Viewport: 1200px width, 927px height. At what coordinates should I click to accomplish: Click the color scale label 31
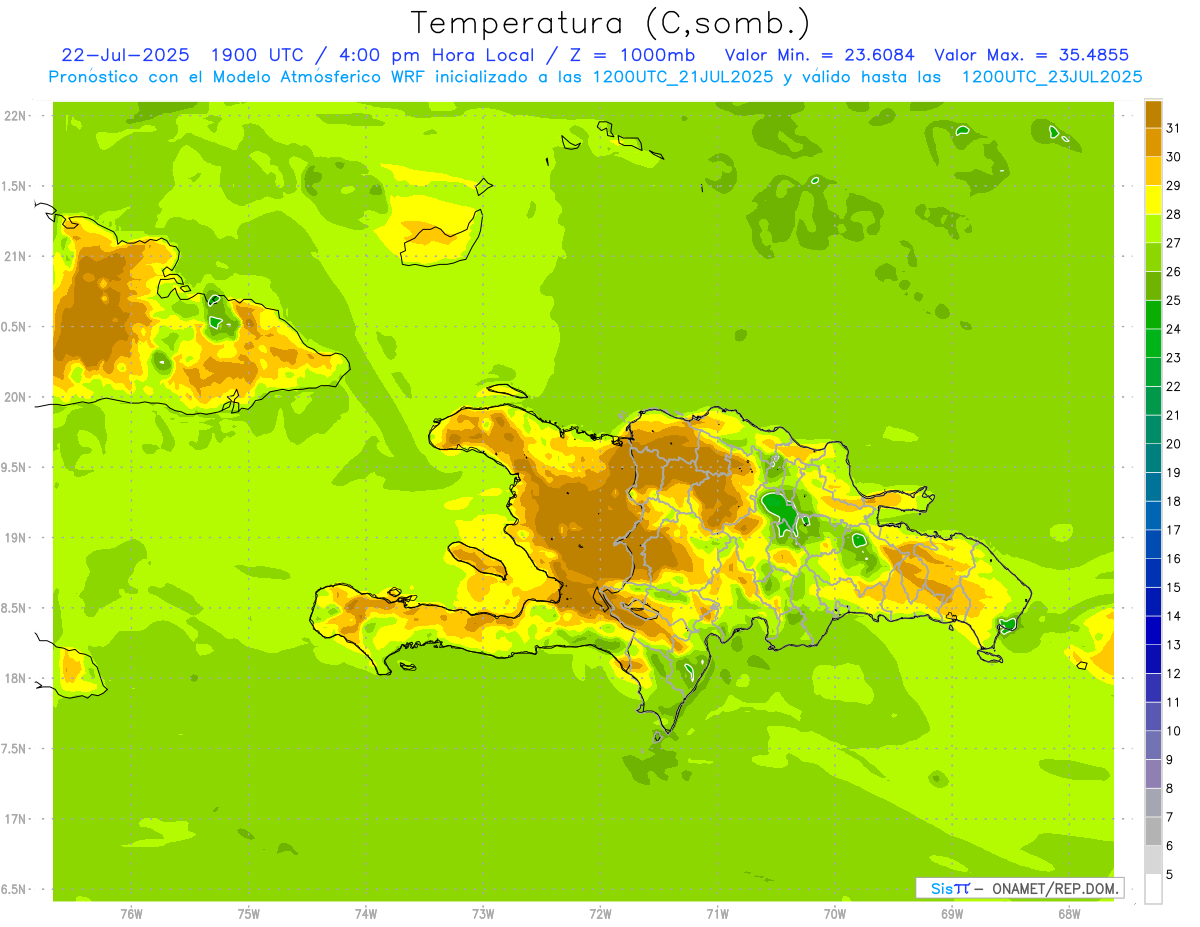[1174, 128]
